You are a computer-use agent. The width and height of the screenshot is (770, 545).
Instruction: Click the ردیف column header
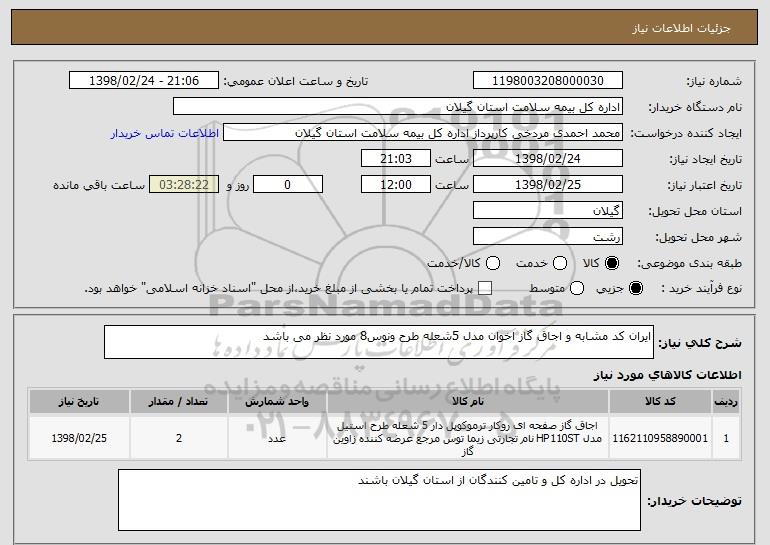(726, 402)
